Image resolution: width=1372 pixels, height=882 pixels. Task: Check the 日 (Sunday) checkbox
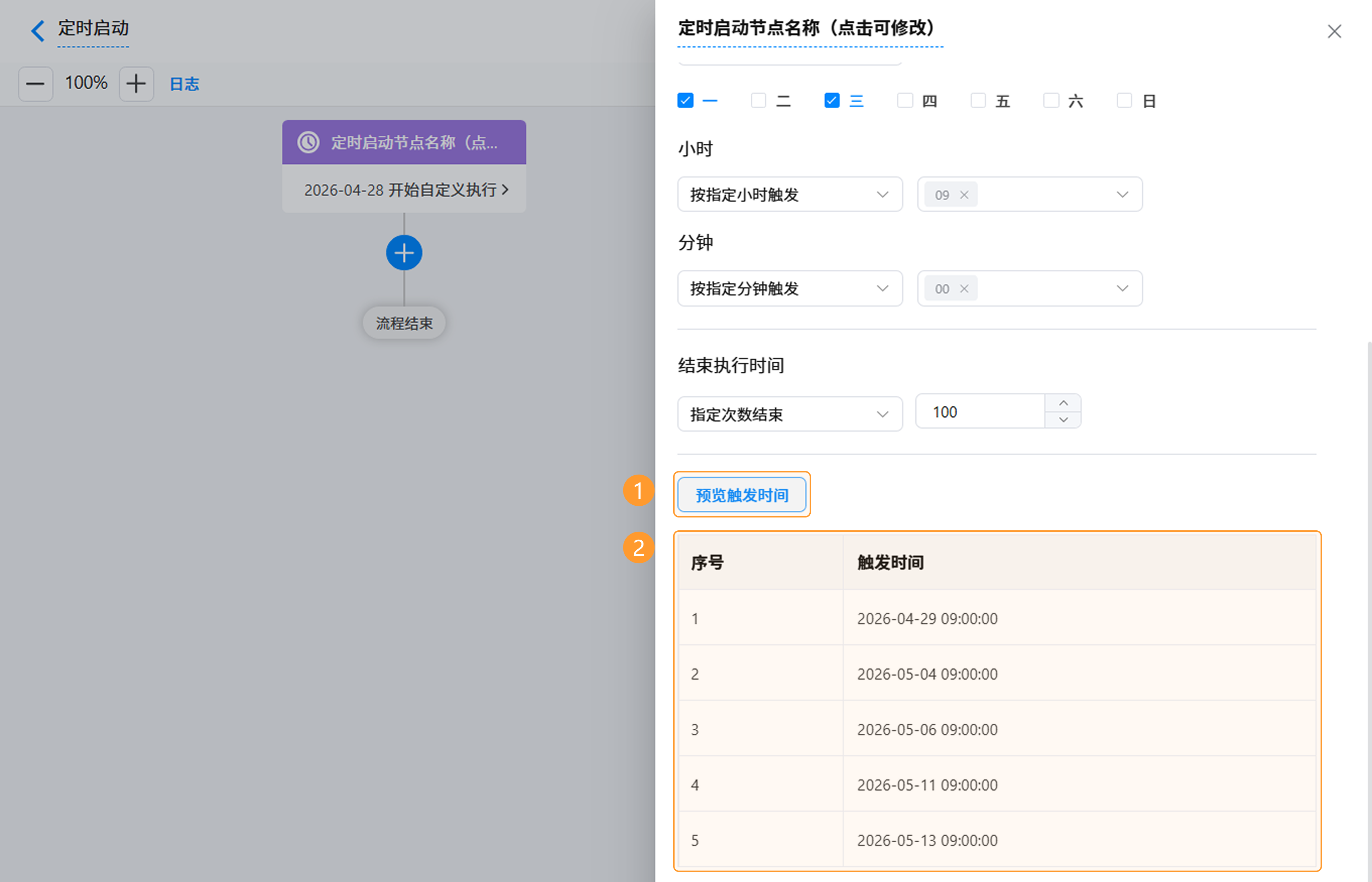click(1124, 101)
